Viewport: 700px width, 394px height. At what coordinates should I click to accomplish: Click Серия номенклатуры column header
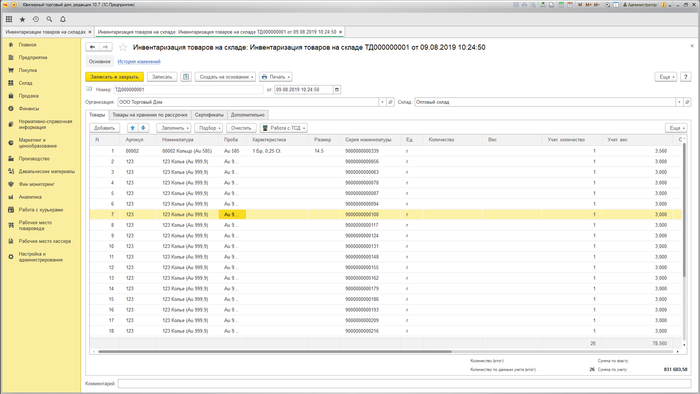370,140
